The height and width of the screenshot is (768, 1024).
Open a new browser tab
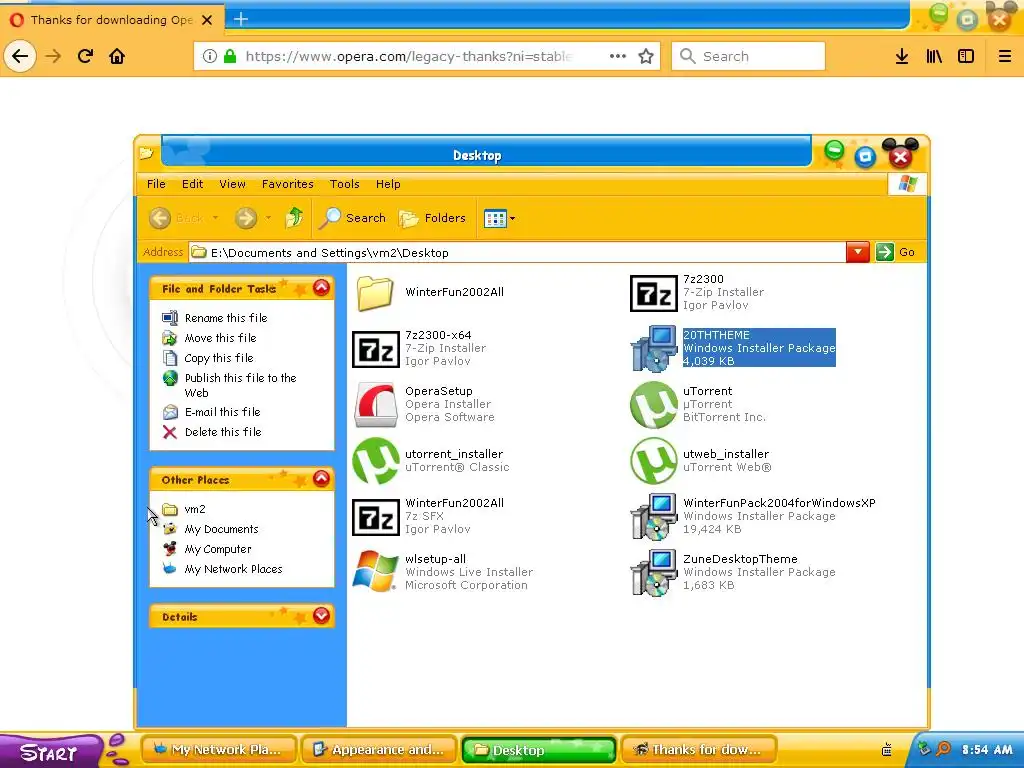coord(241,19)
